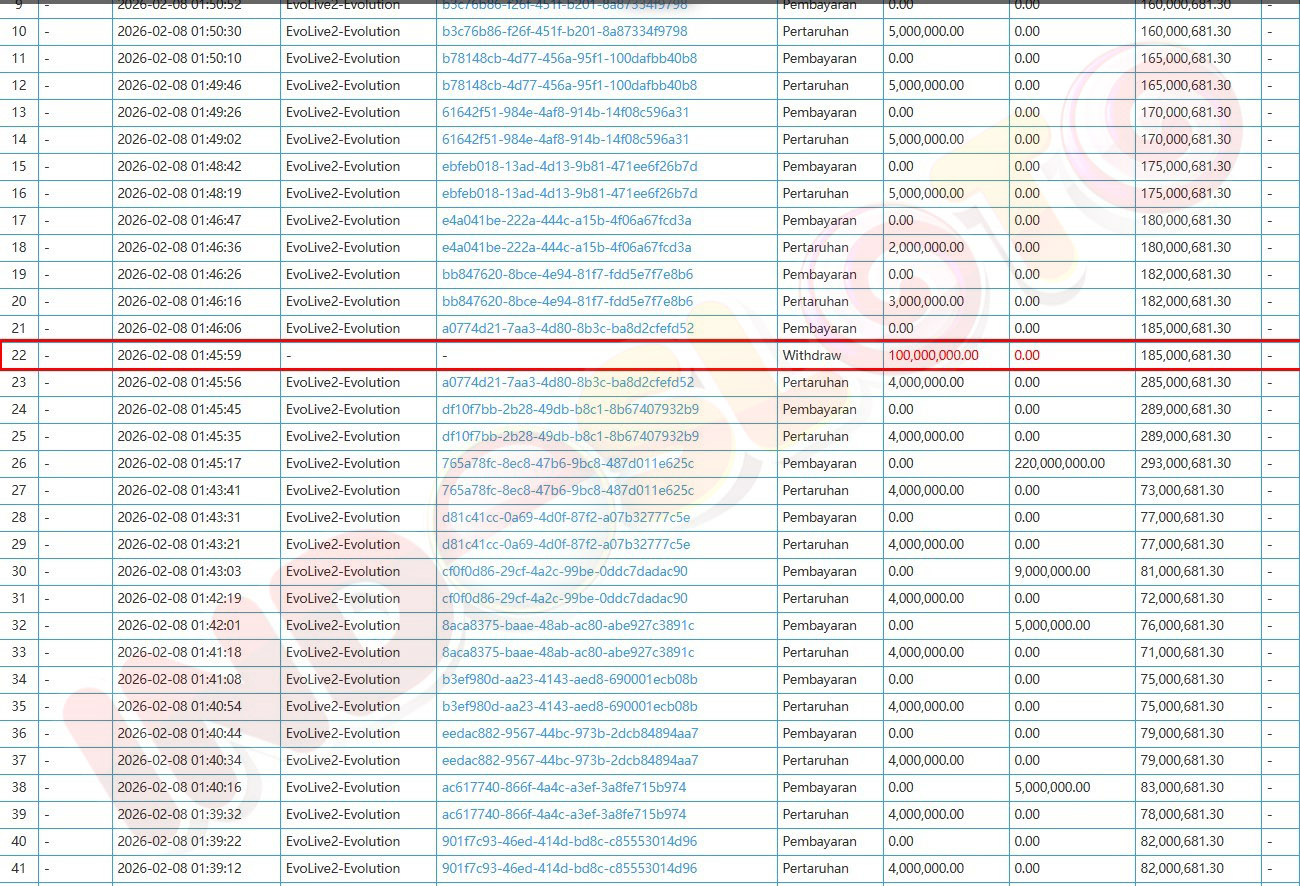Select the Withdraw cell in highlighted row 22
The image size is (1300, 886).
tap(811, 355)
